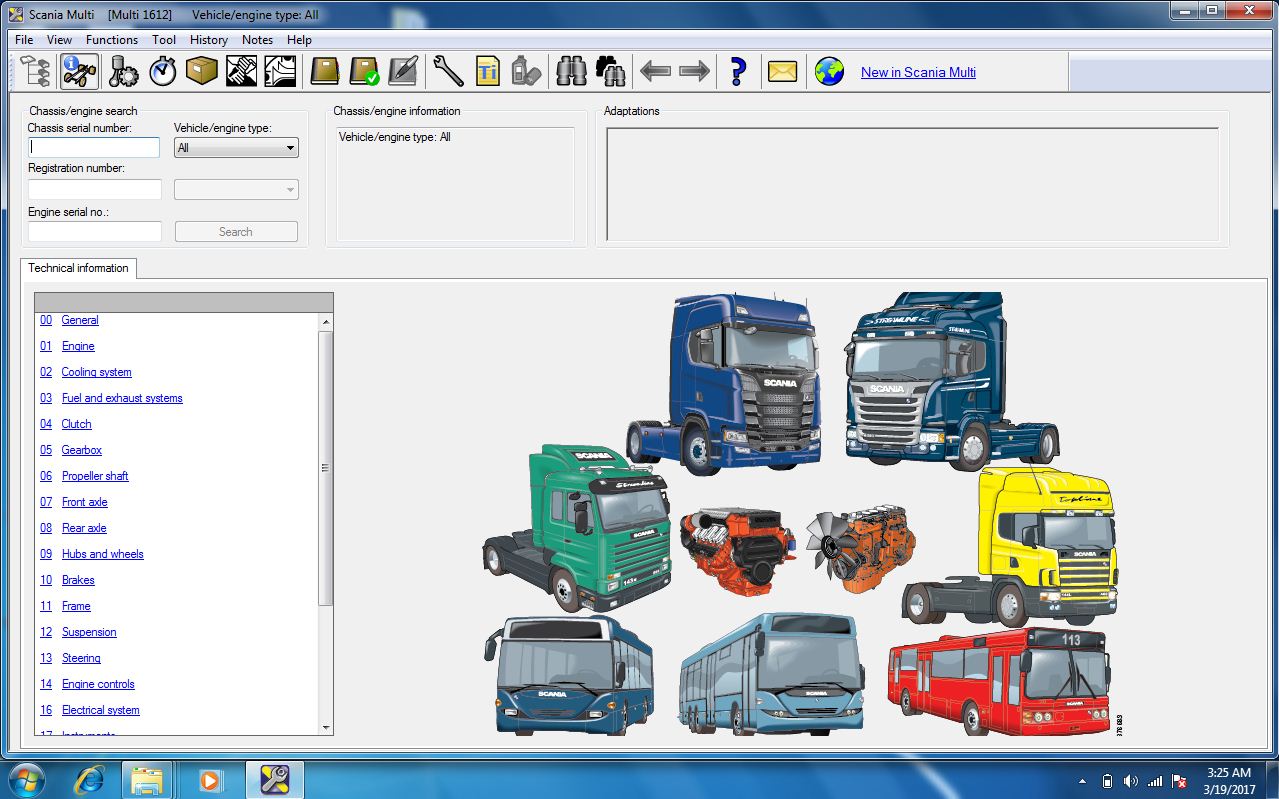Click the greyed fluid bottle icon
Viewport: 1279px width, 799px height.
point(526,72)
